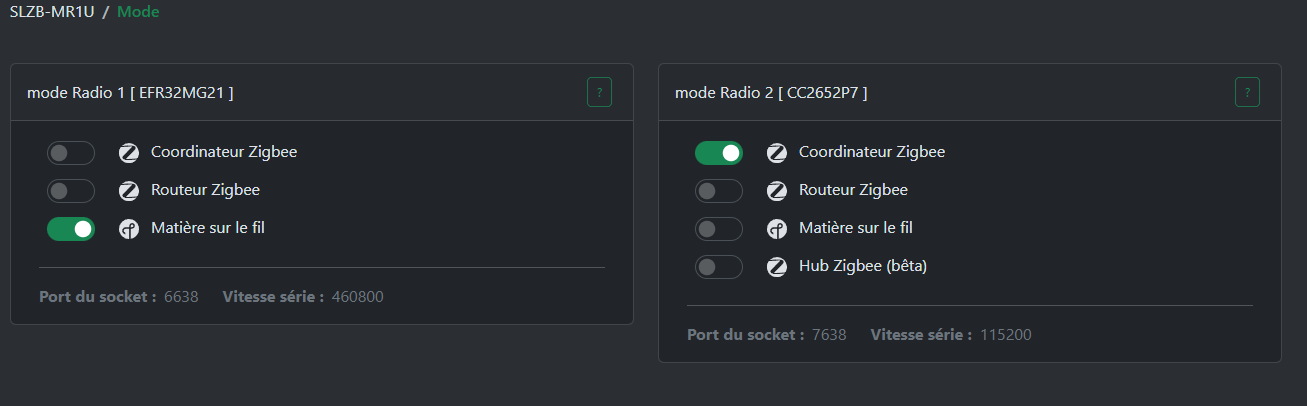Click Zigbee icon beside Radio 2 Routeur Zigbee
1307x406 pixels.
(x=777, y=191)
